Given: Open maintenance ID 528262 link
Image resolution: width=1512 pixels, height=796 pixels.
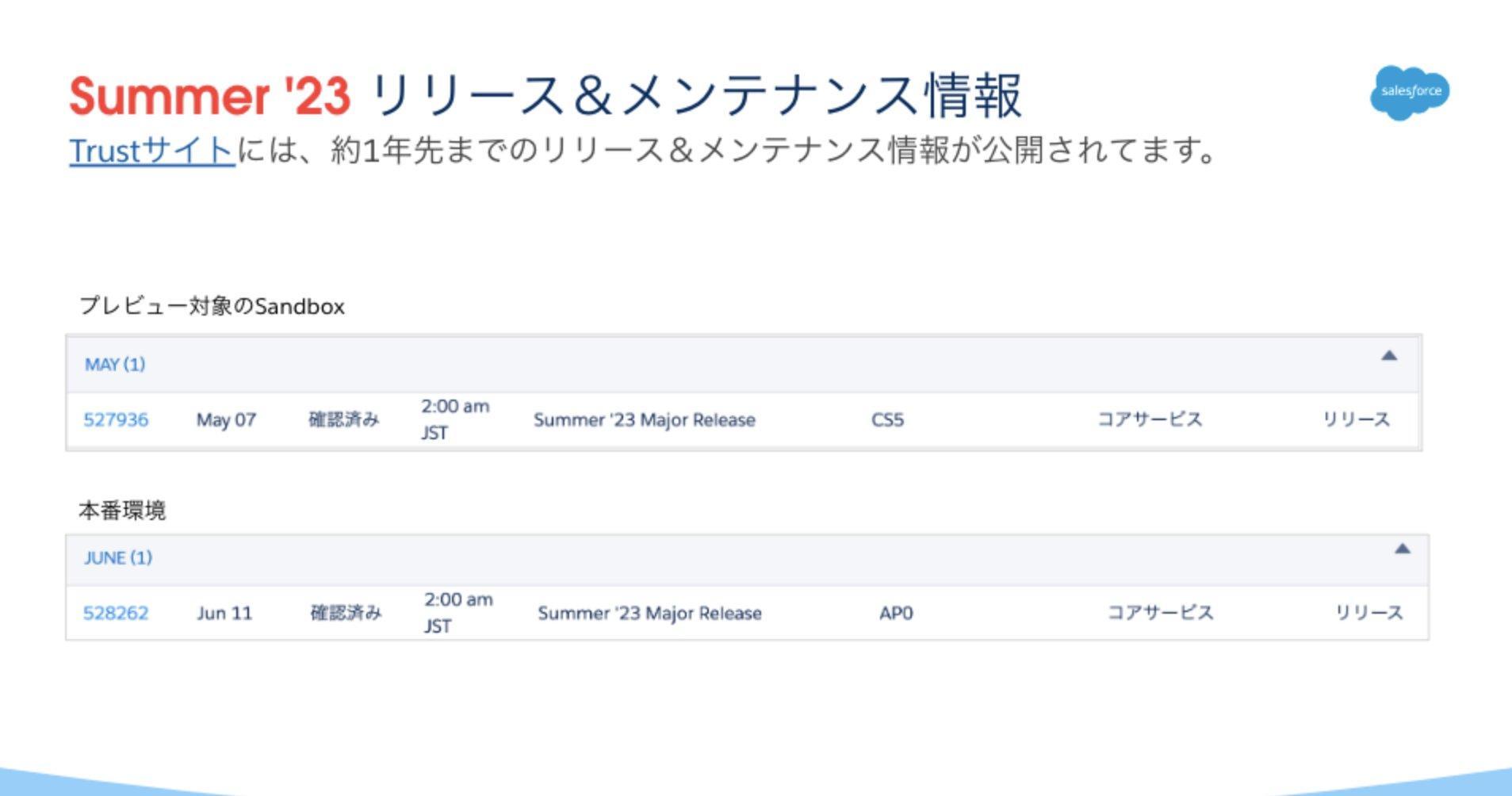Looking at the screenshot, I should pyautogui.click(x=116, y=613).
